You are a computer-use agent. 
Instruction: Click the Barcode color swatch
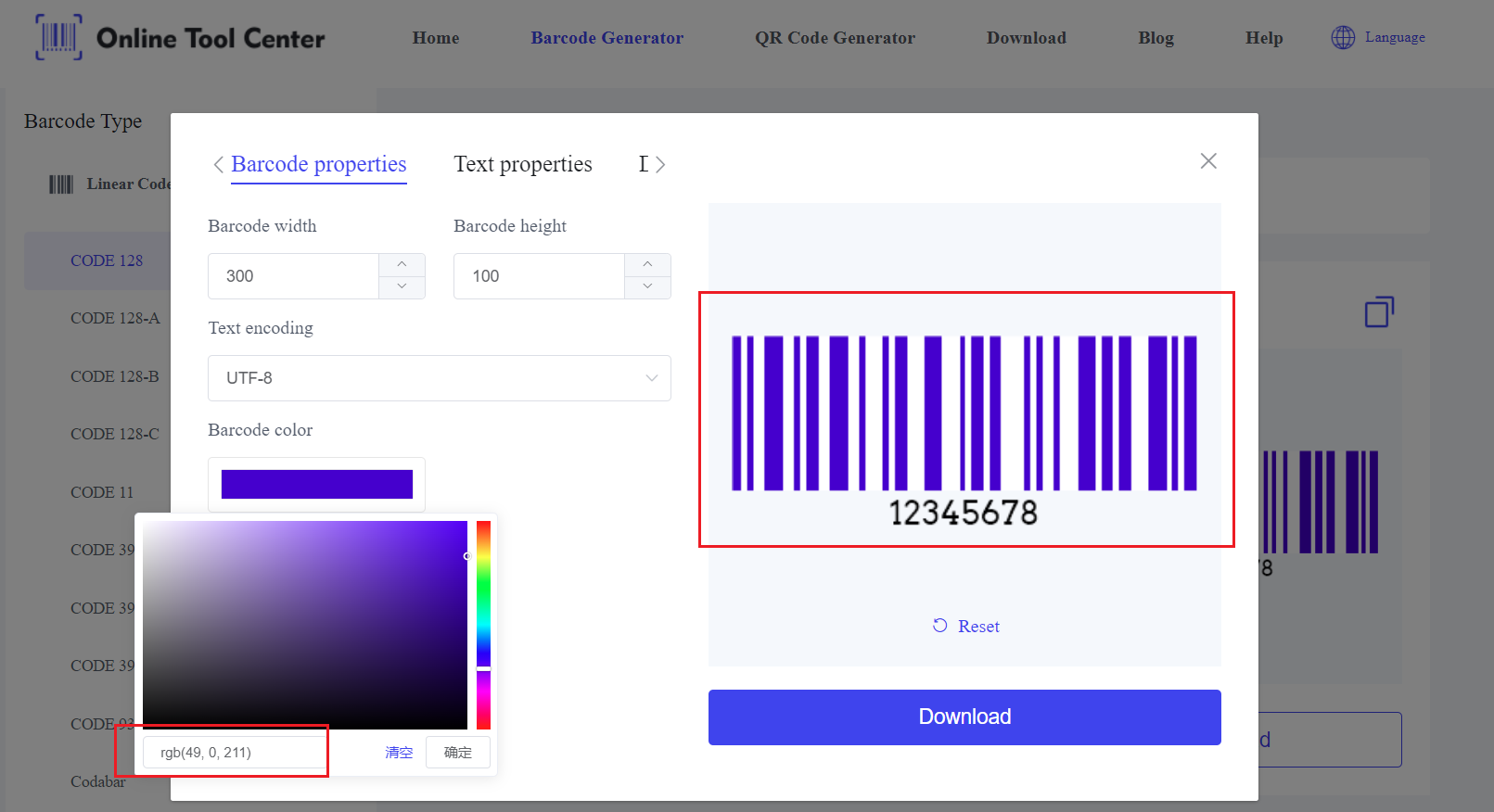[317, 484]
